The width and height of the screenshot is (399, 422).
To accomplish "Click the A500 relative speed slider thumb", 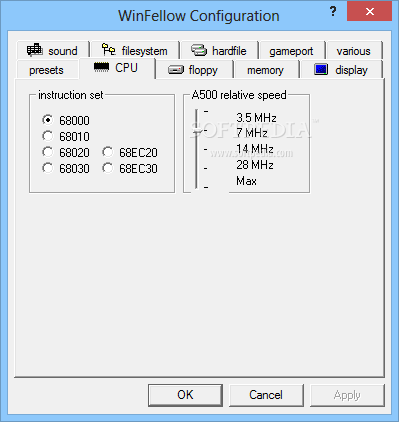I will [x=197, y=132].
